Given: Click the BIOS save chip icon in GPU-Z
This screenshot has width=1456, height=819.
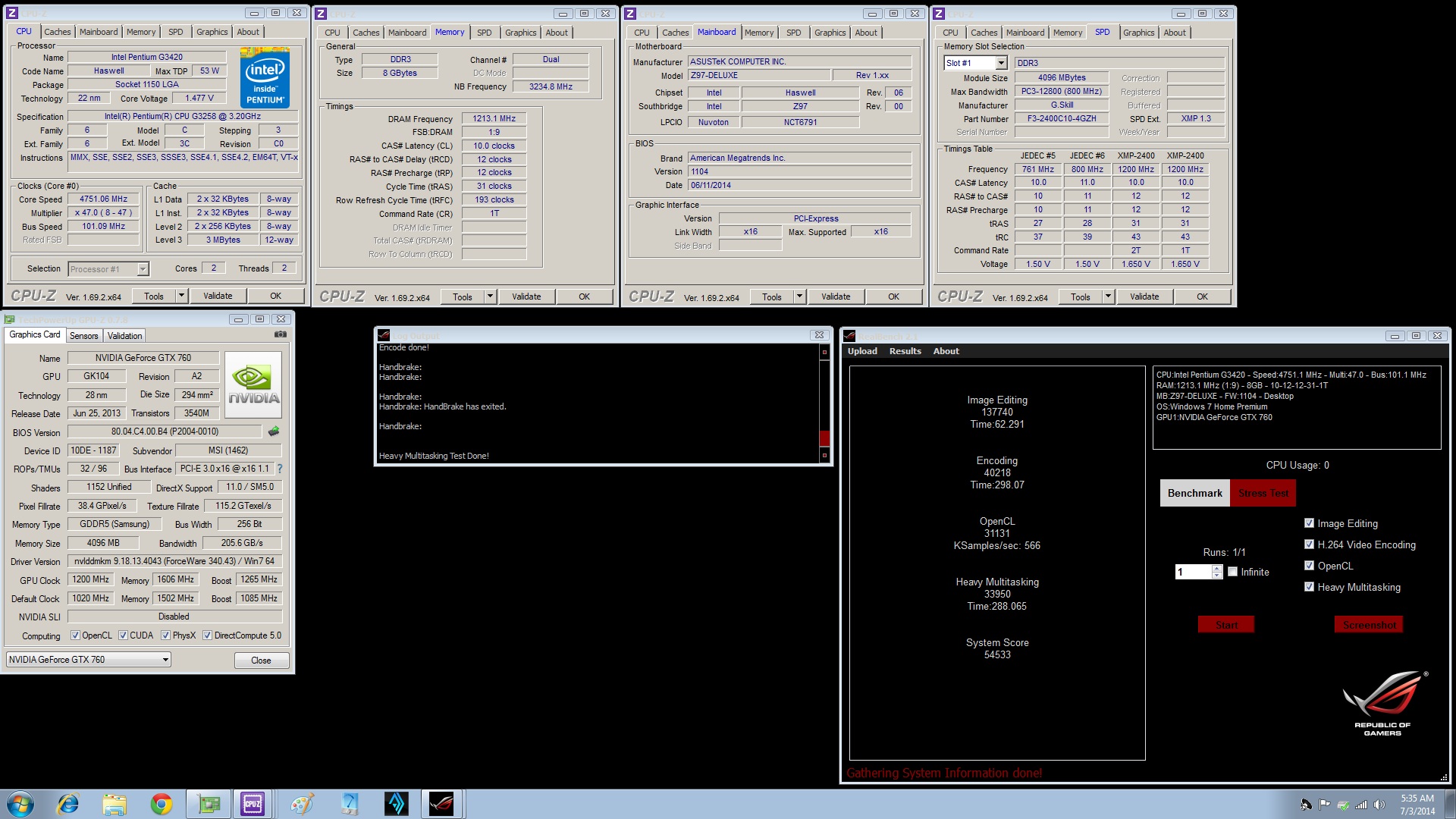Looking at the screenshot, I should (x=274, y=431).
